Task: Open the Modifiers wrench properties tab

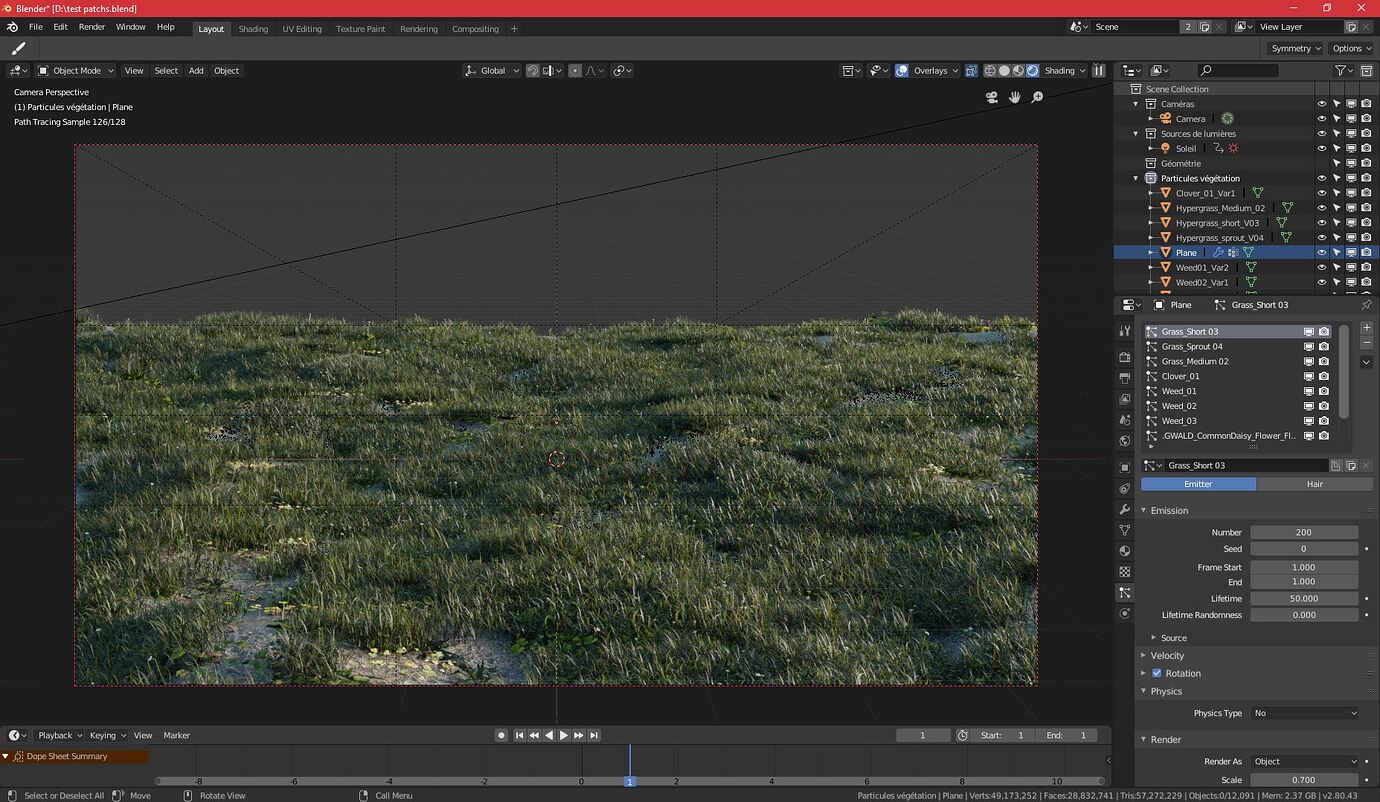Action: pyautogui.click(x=1125, y=510)
